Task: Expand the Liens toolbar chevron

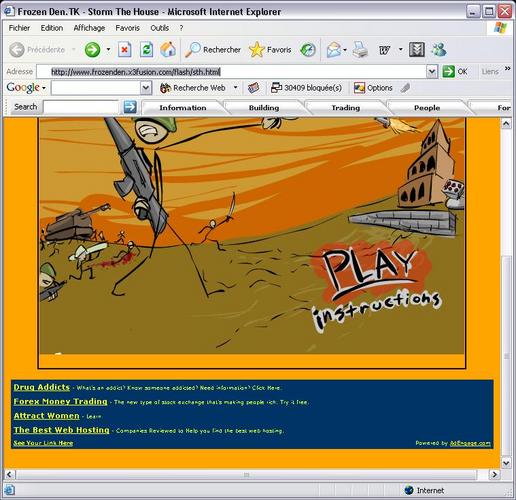Action: tap(507, 69)
